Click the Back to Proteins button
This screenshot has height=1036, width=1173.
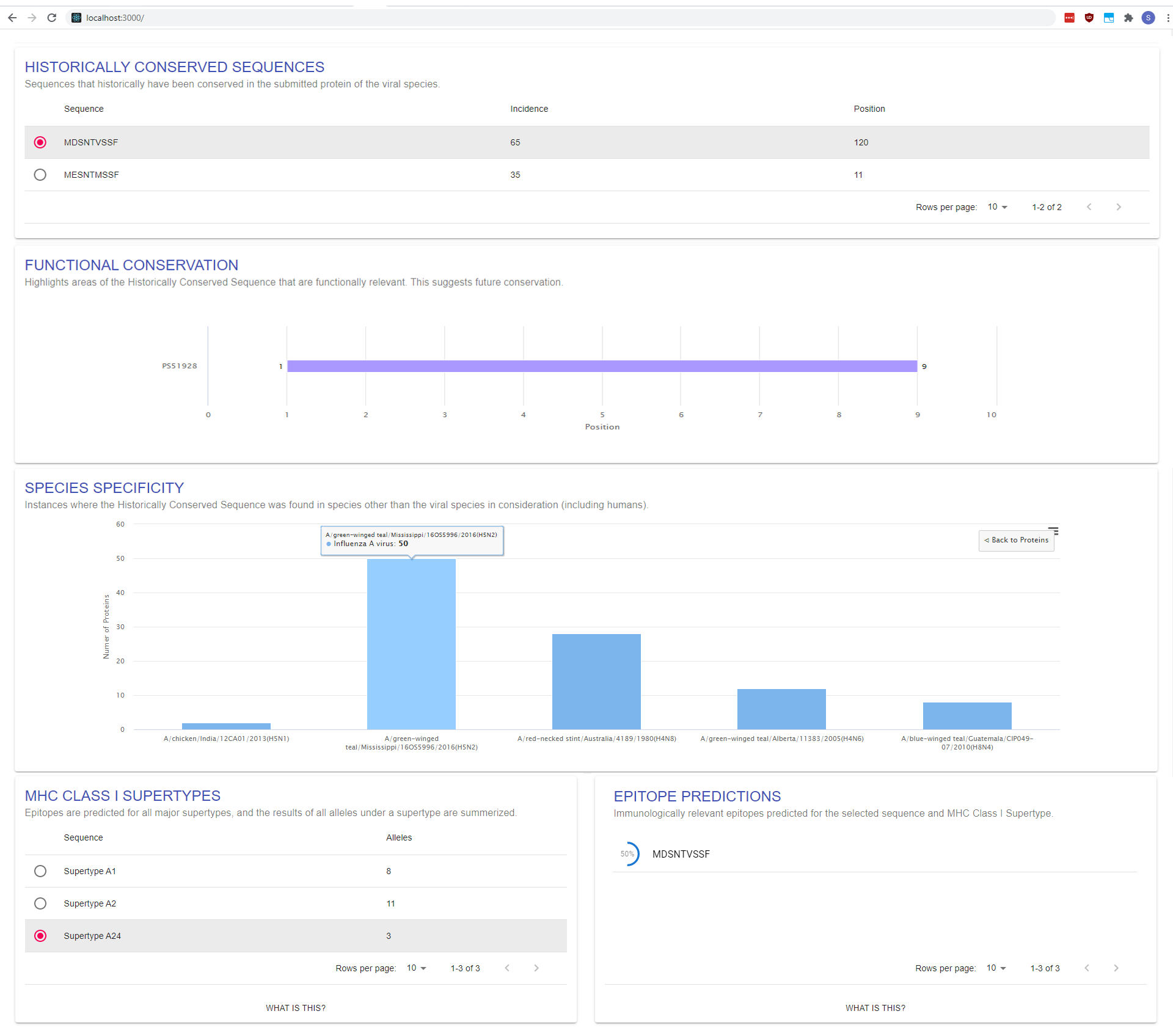point(1017,540)
